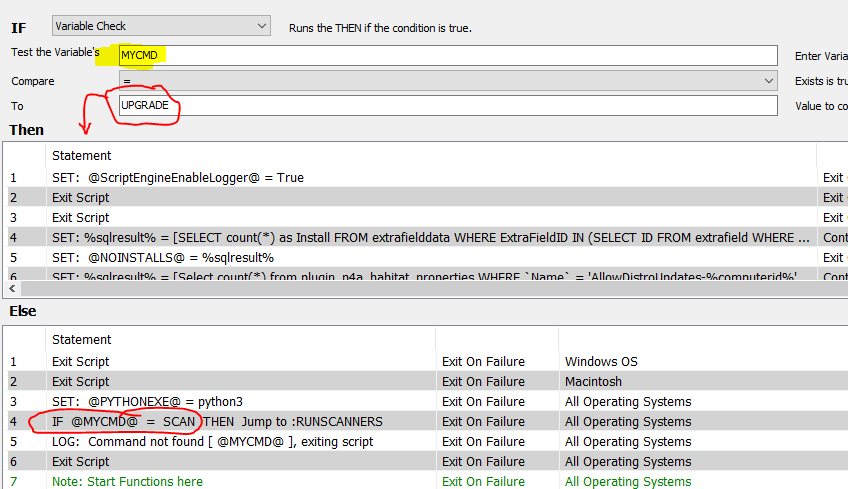Select the SET @ScriptEngineEnableLogger@ statement row

[x=177, y=178]
